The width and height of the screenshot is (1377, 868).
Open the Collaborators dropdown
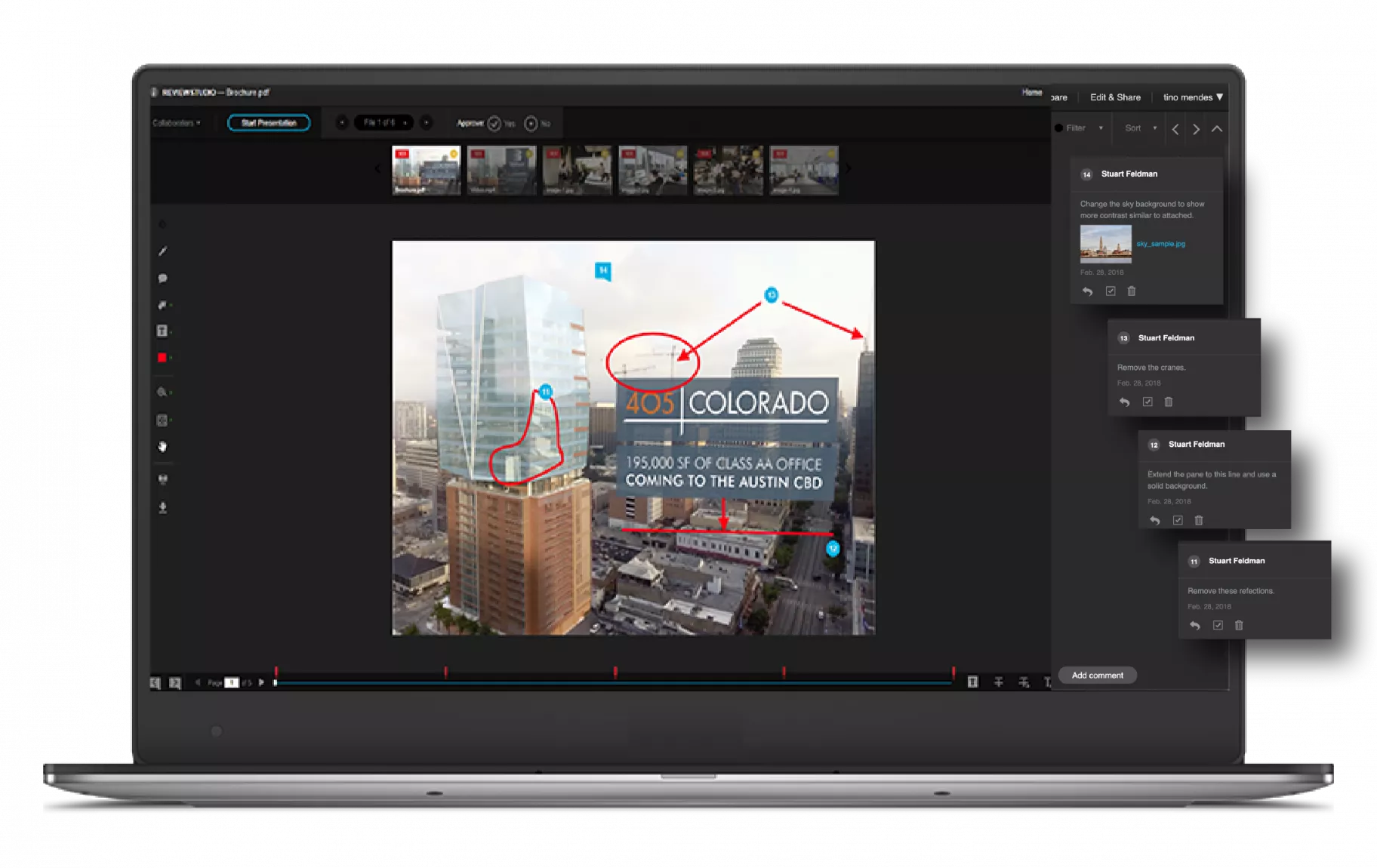click(177, 122)
